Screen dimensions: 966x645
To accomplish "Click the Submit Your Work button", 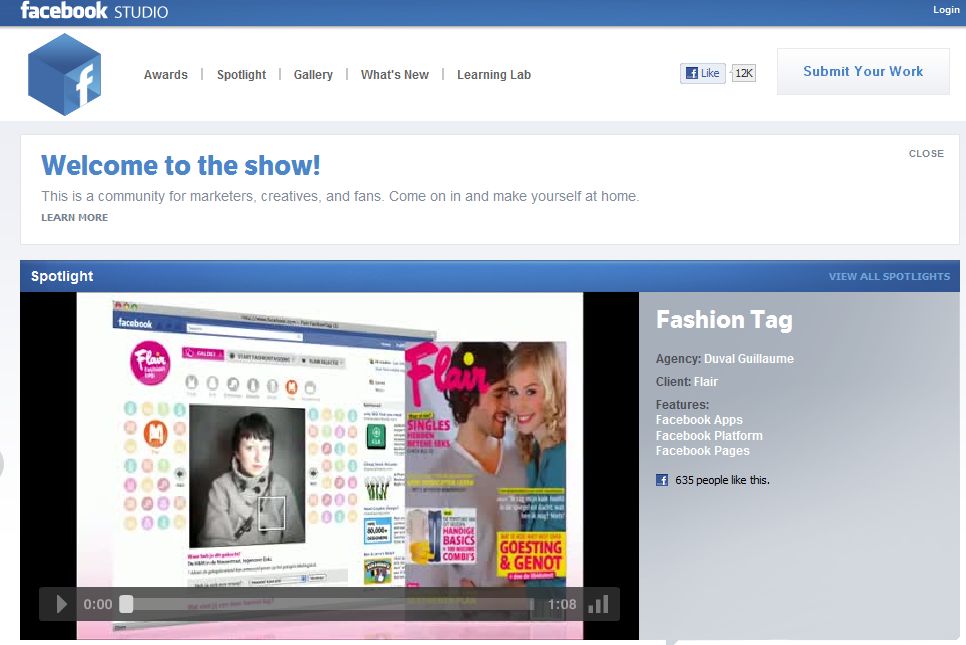I will (863, 71).
